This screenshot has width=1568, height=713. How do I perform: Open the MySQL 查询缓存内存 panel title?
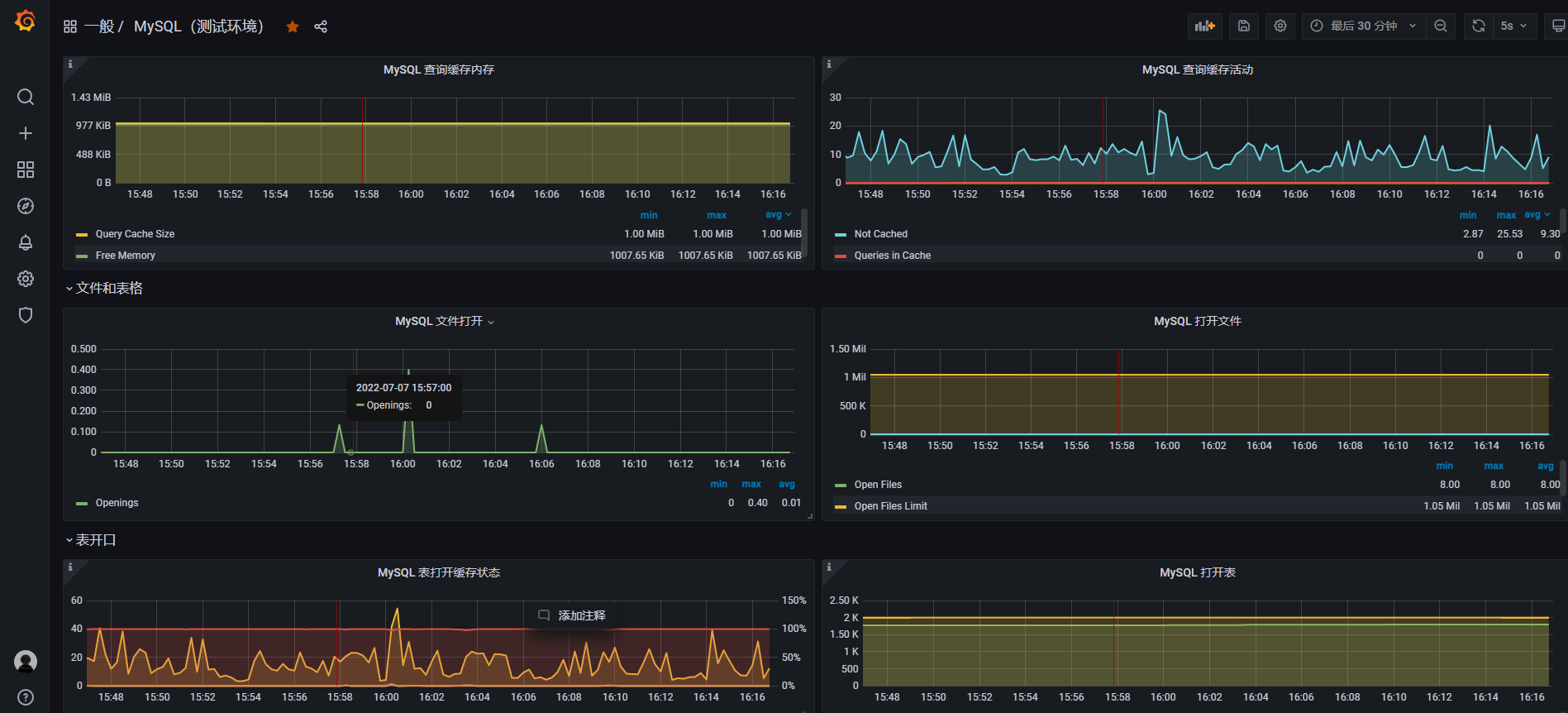click(x=439, y=69)
